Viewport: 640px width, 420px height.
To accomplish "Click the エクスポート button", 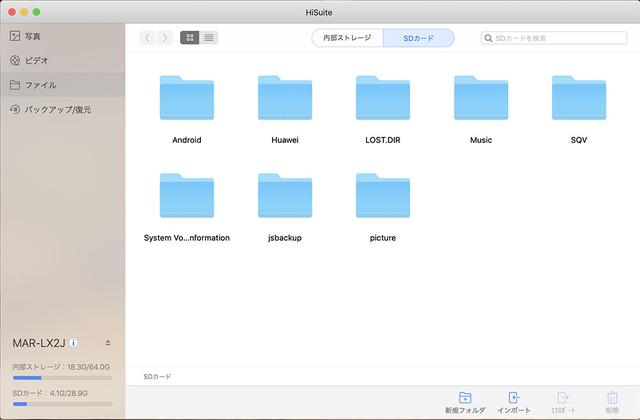I will click(563, 402).
